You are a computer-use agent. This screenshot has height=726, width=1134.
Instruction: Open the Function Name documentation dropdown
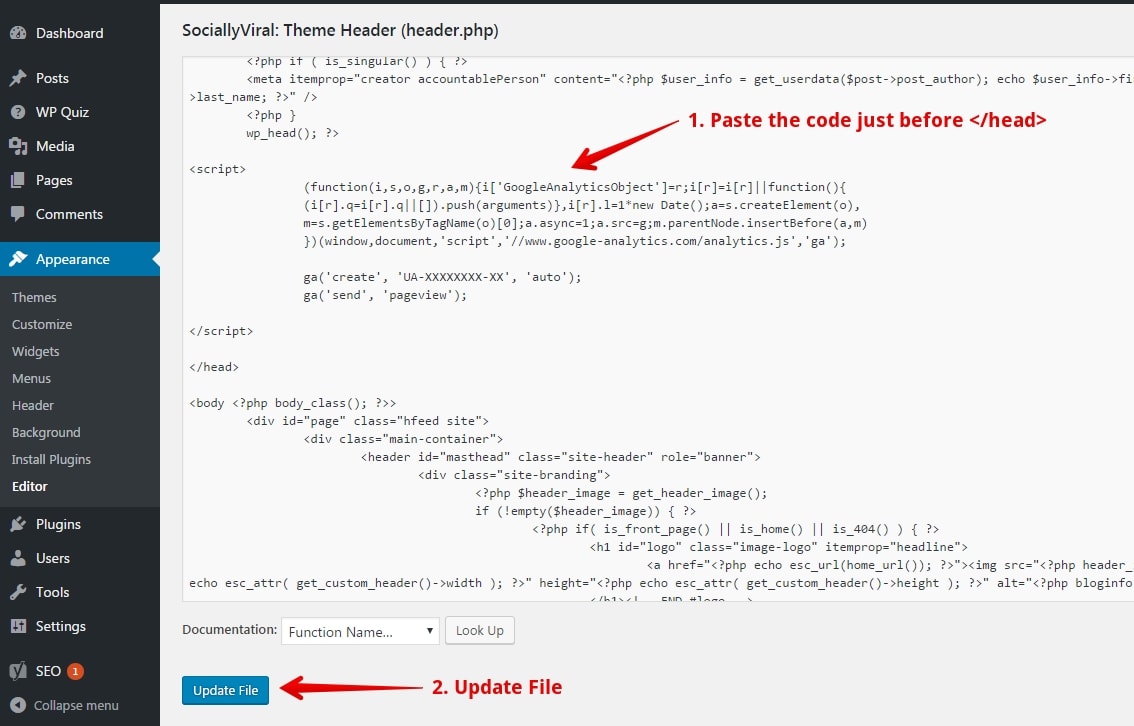tap(360, 631)
